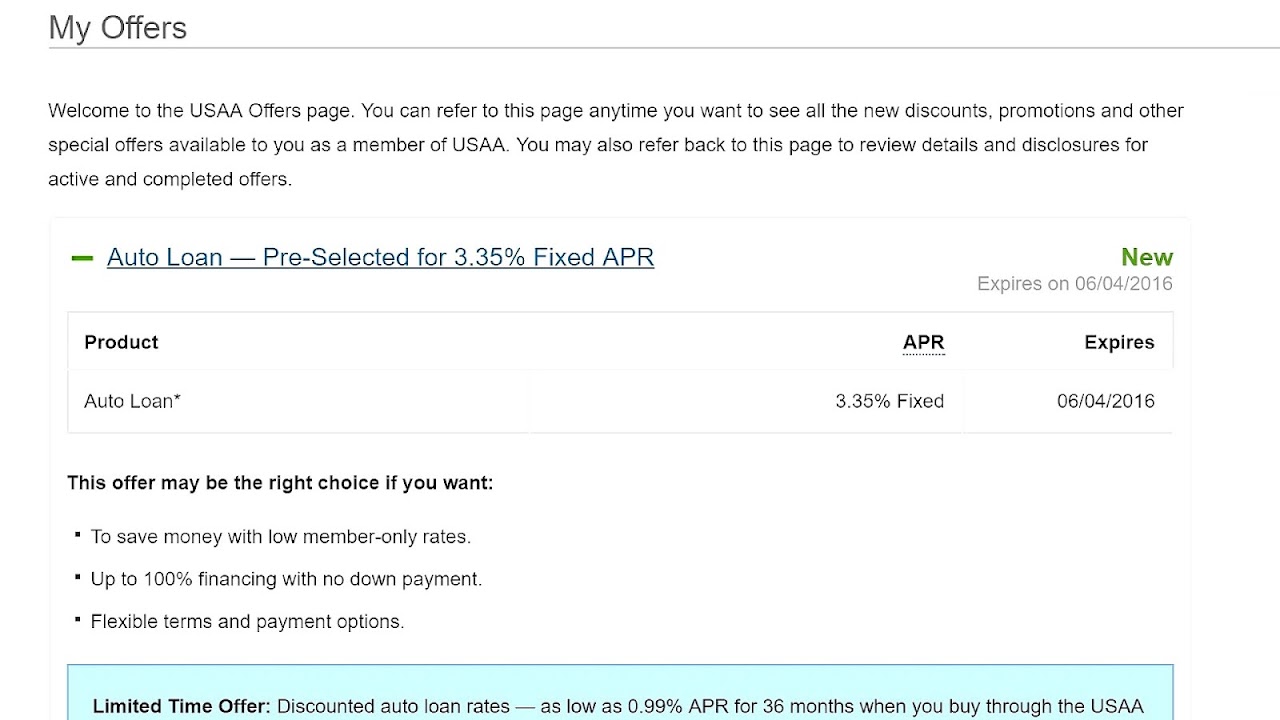Screen dimensions: 1280x720
Task: Click the My Offers page heading
Action: point(117,27)
